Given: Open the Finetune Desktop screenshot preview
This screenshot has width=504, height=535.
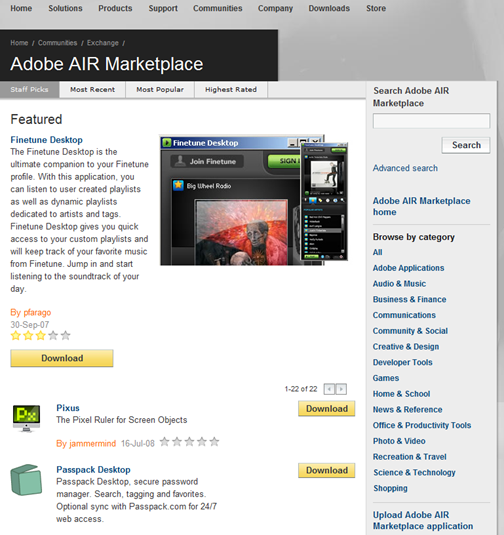Looking at the screenshot, I should click(254, 200).
